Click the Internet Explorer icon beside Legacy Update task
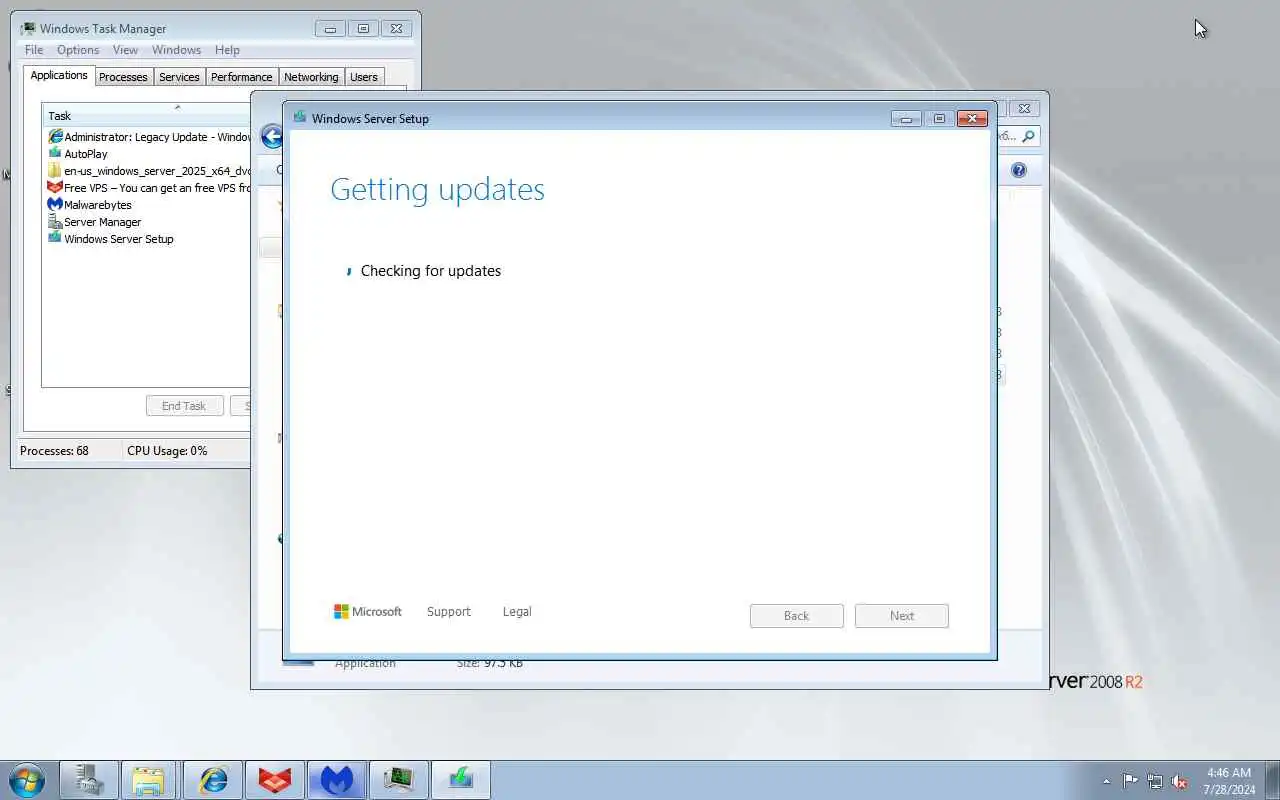 click(x=55, y=137)
